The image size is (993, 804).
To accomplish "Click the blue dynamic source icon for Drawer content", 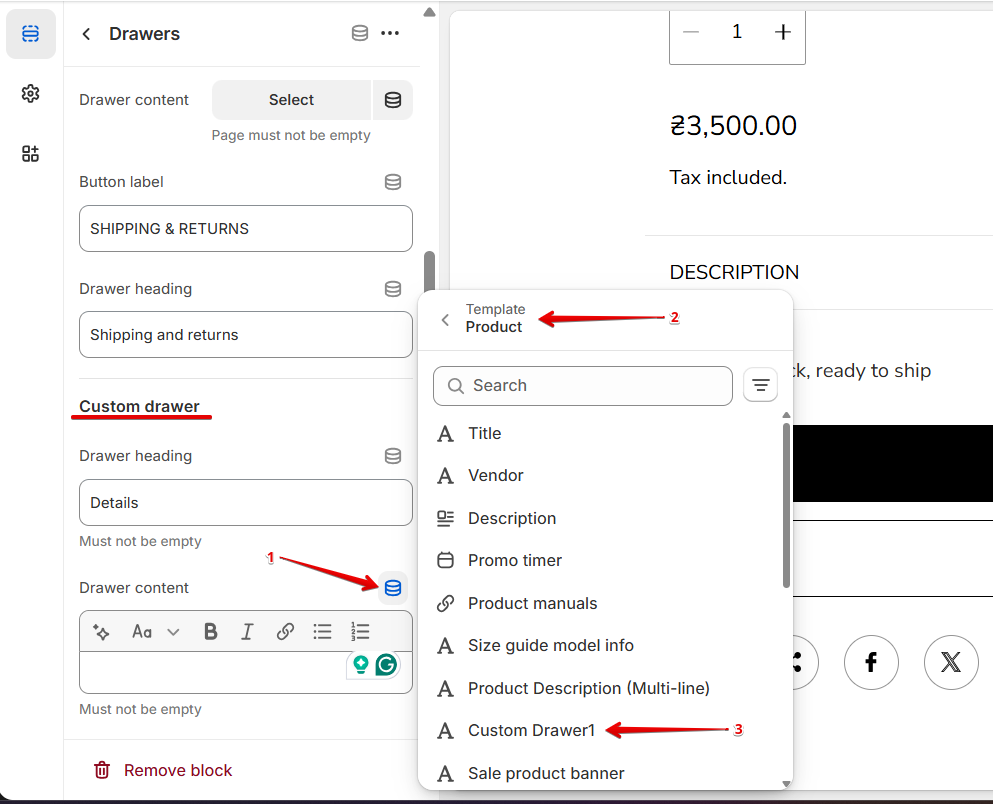I will 393,588.
